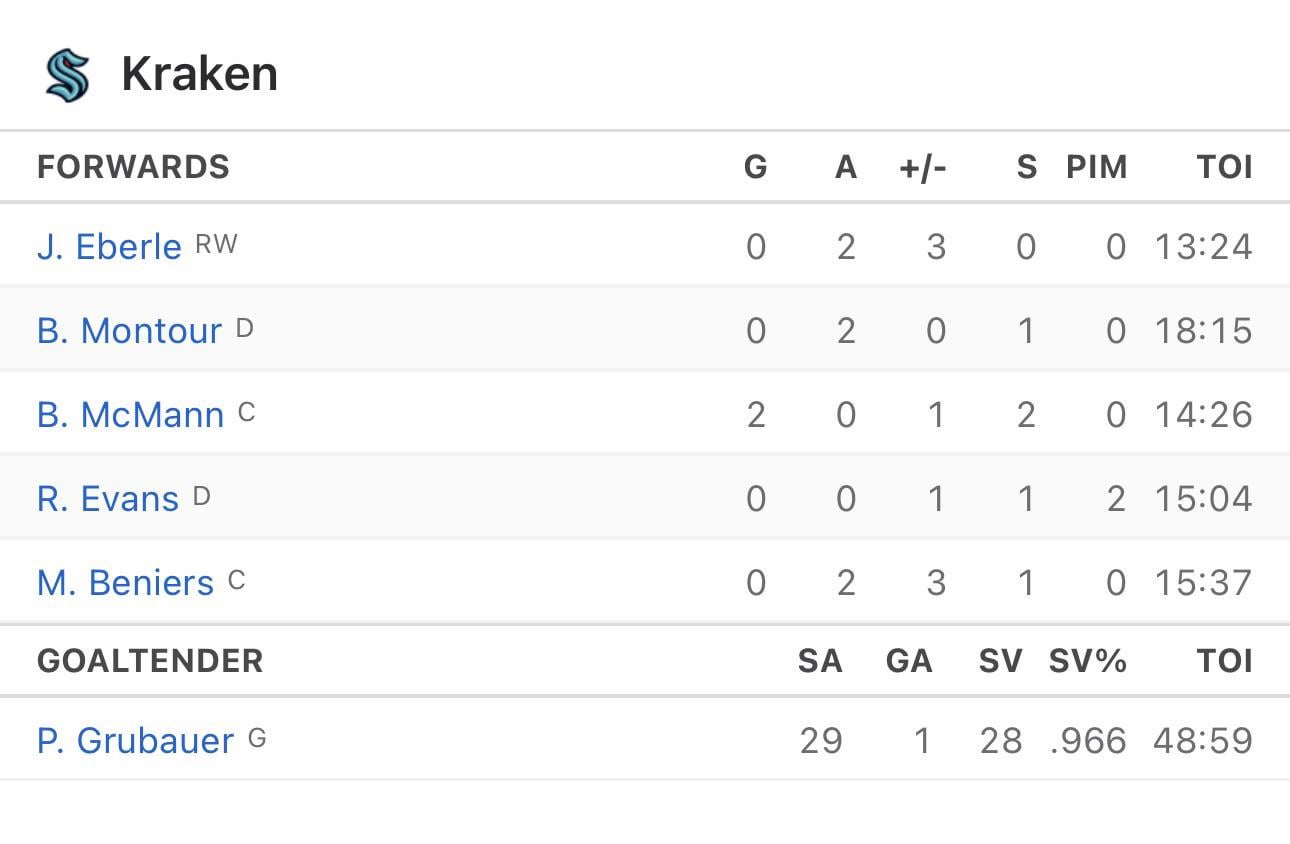Screen dimensions: 1290x844
Task: Click goaltender P. Grubauer's name
Action: point(134,740)
